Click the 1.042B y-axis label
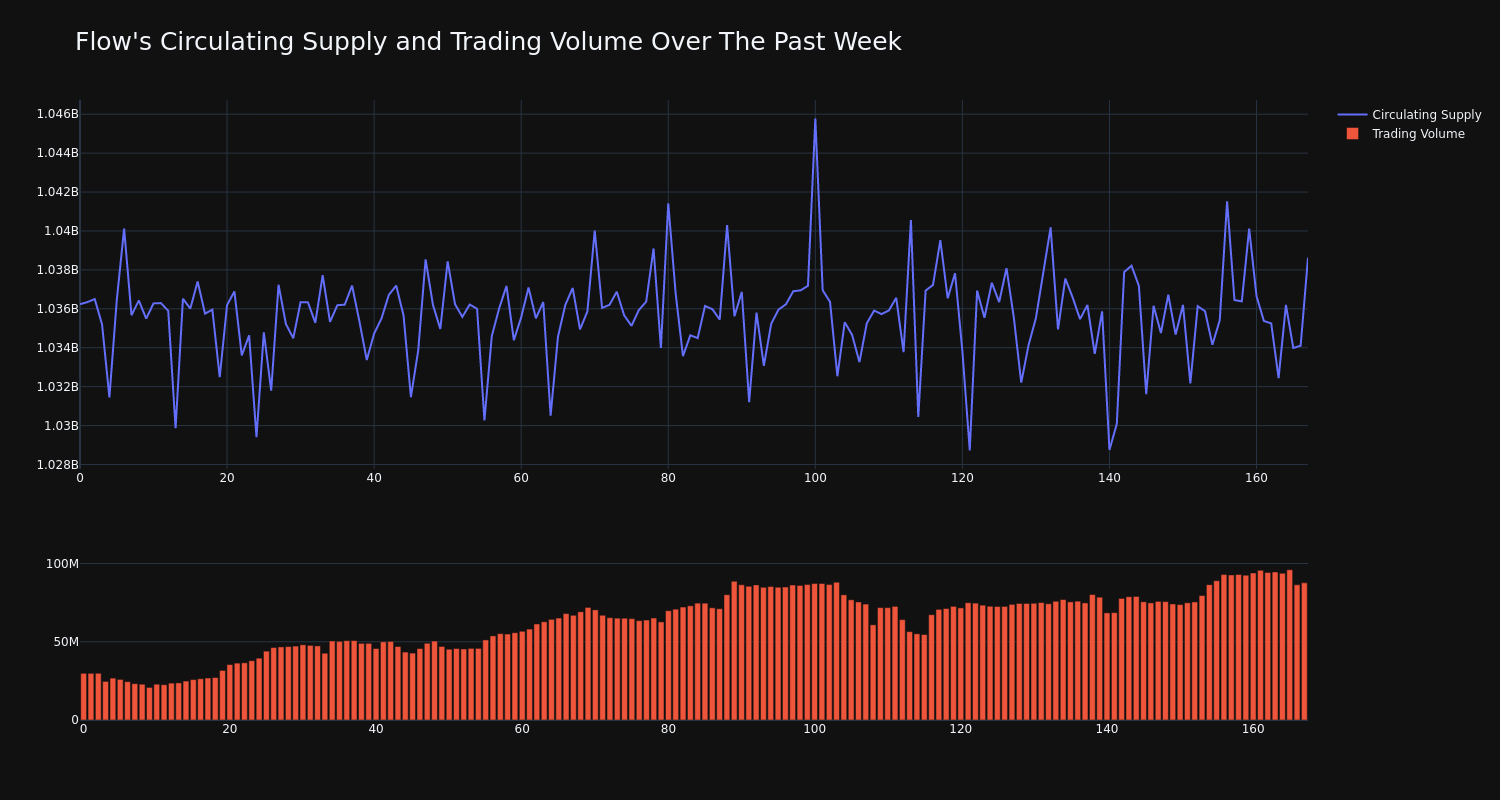 [57, 192]
